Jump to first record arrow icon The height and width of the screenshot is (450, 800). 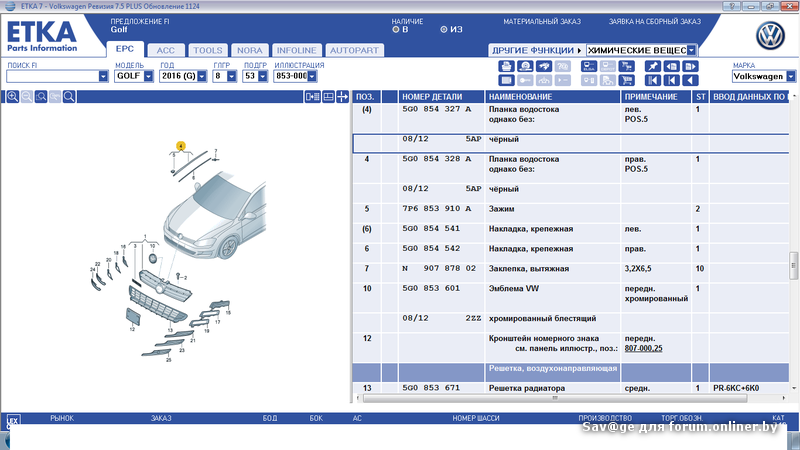(x=653, y=81)
